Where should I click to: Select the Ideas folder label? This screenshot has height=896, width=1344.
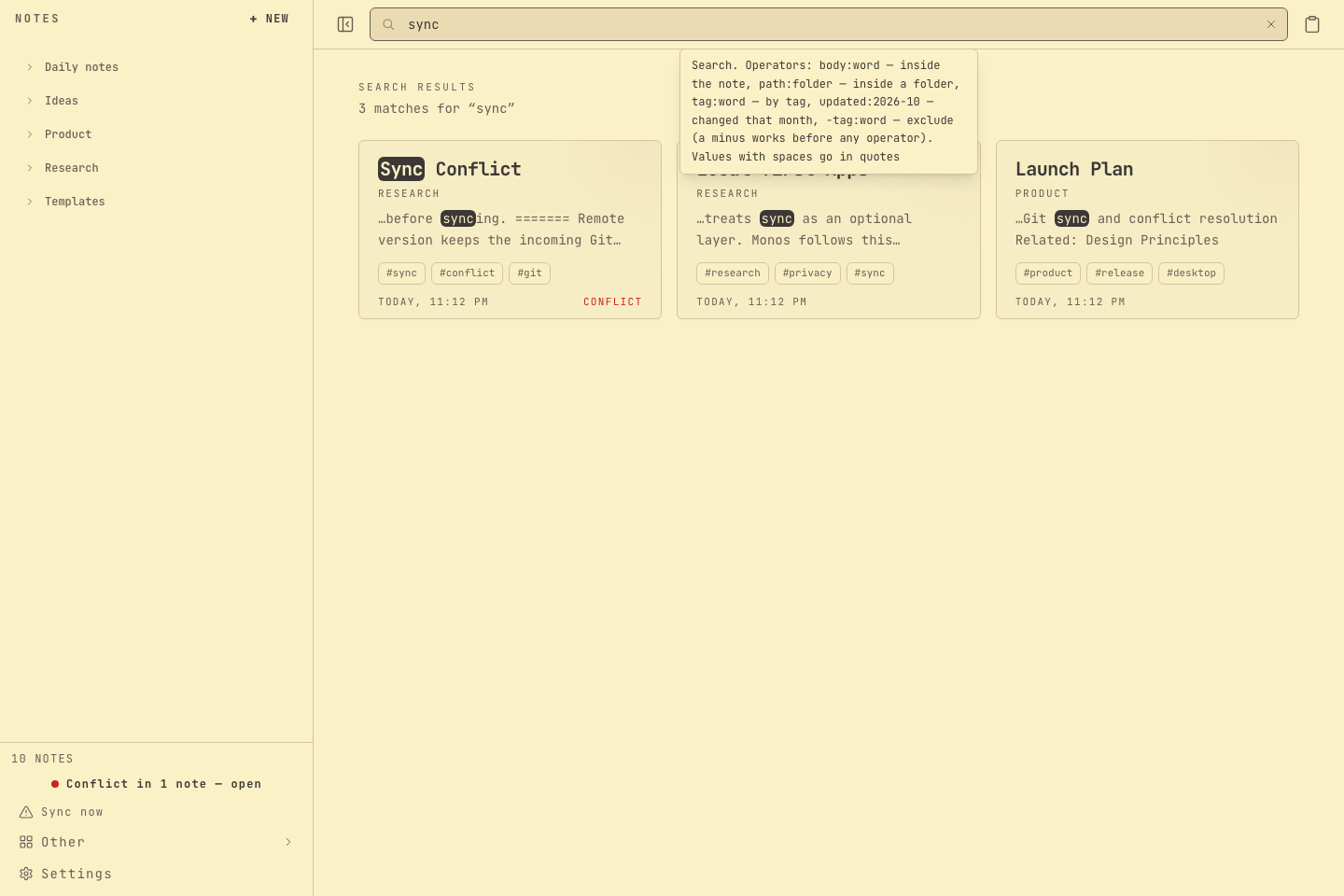[62, 101]
